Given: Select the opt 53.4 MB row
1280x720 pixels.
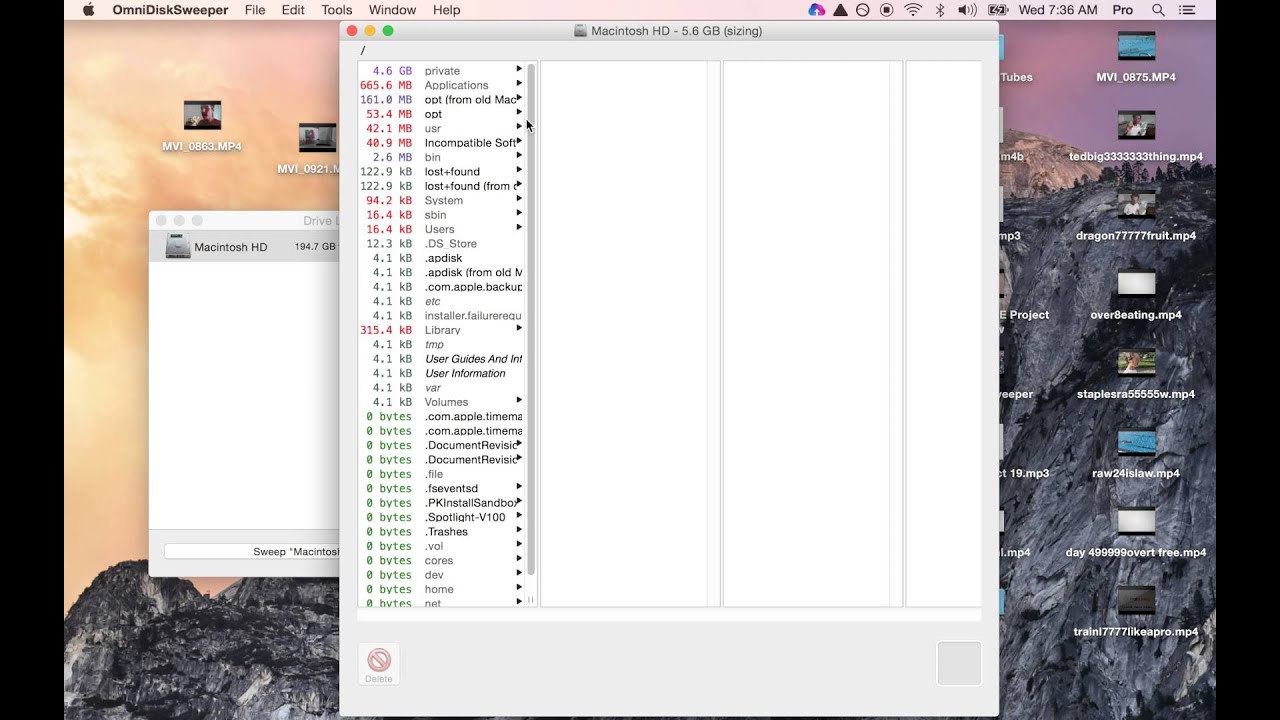Looking at the screenshot, I should tap(441, 114).
